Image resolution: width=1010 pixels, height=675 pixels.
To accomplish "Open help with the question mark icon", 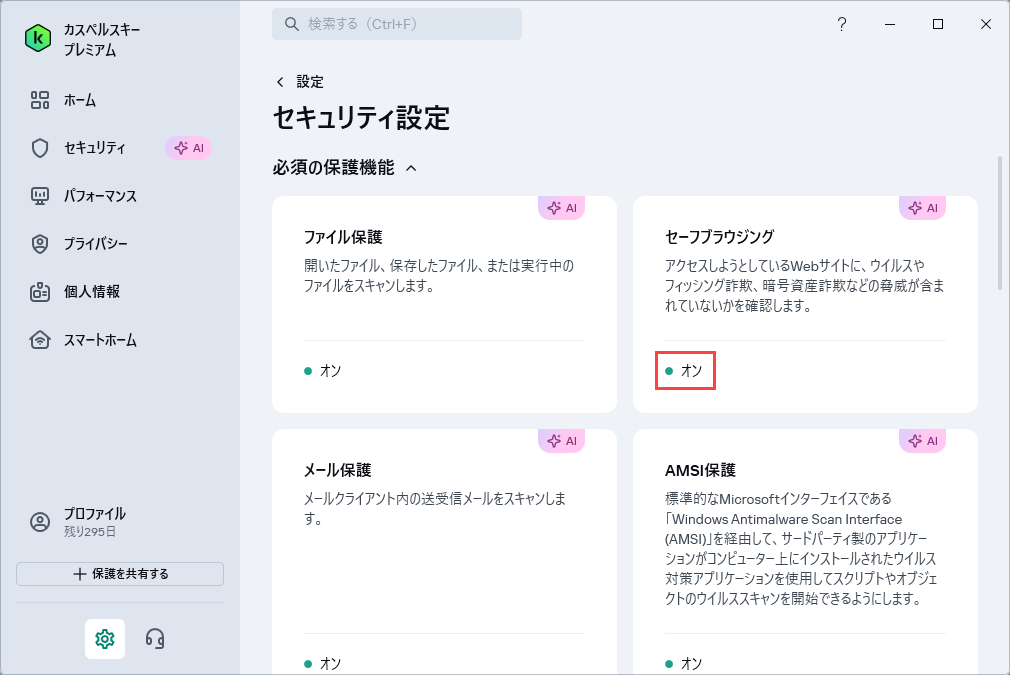I will tap(841, 24).
